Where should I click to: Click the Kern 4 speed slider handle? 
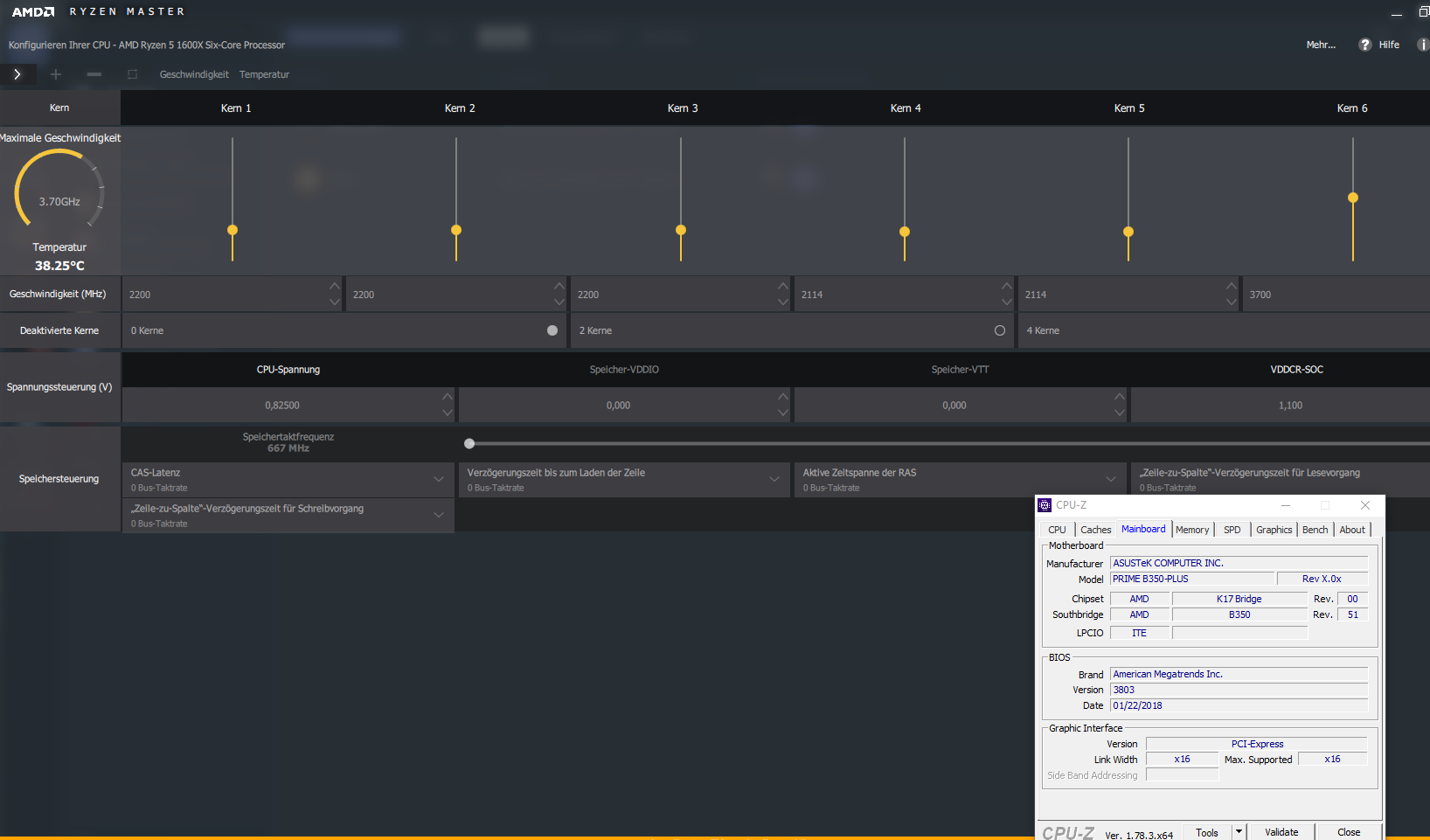(x=905, y=232)
